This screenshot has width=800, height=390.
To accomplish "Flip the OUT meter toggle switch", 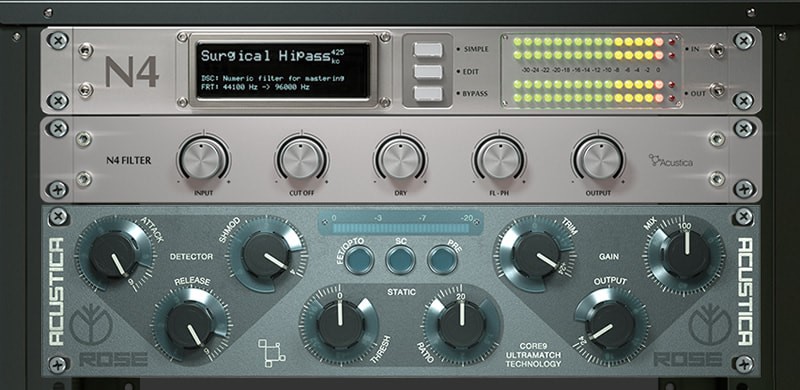I will pos(717,91).
